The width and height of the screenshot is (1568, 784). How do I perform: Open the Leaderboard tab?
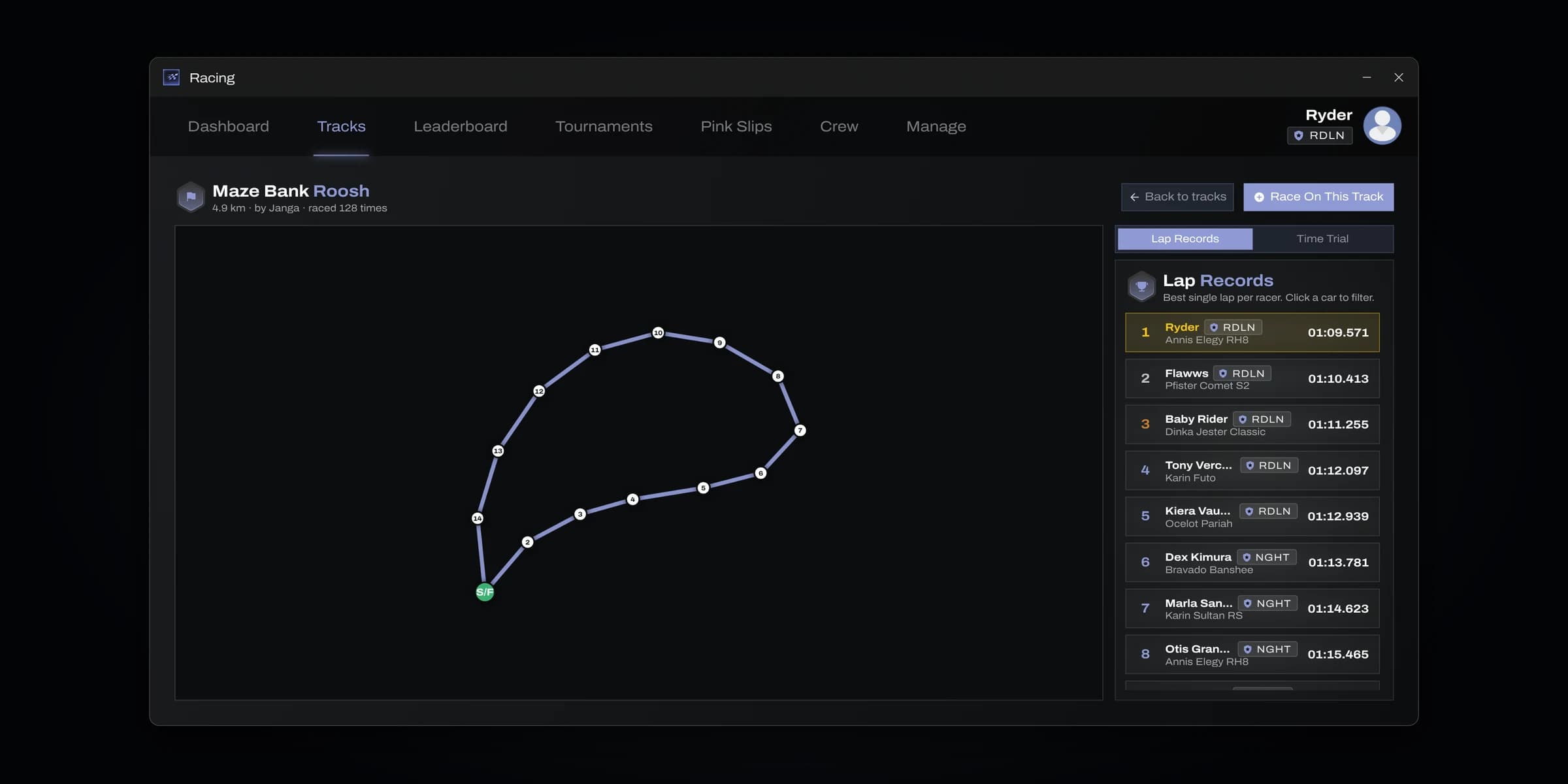(x=460, y=126)
